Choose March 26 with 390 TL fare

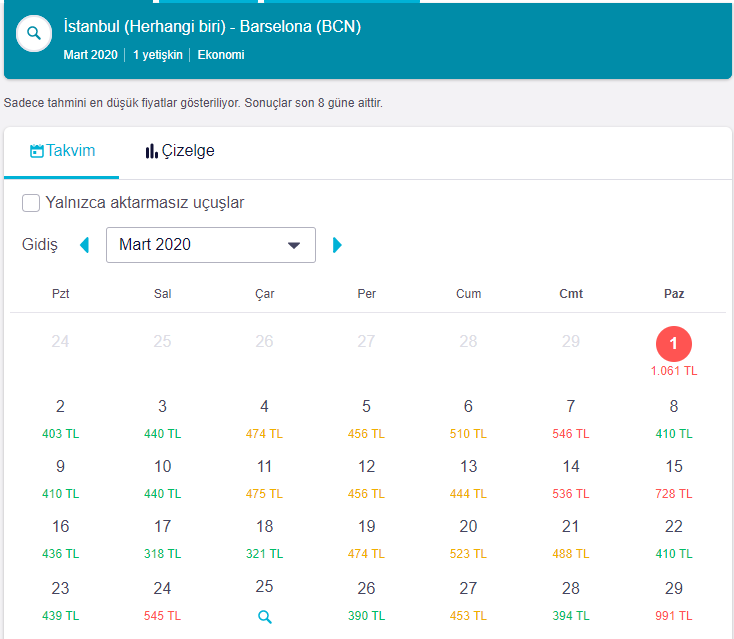[367, 601]
